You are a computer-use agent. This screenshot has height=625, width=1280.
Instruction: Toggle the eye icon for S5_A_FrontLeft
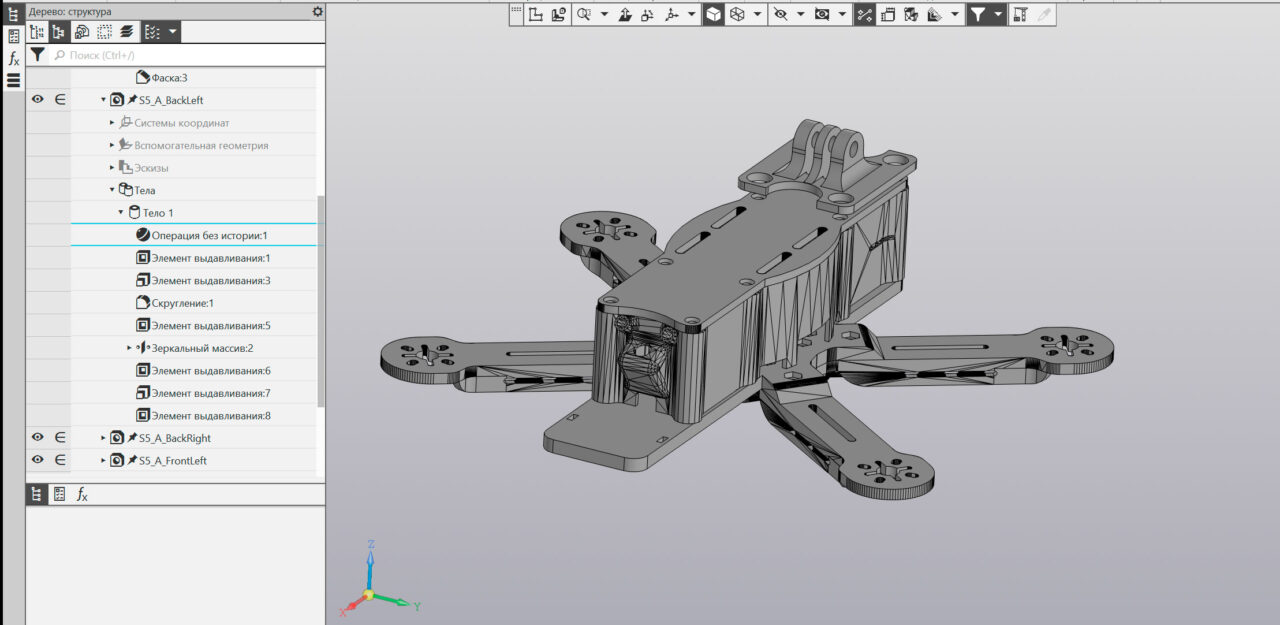[38, 460]
